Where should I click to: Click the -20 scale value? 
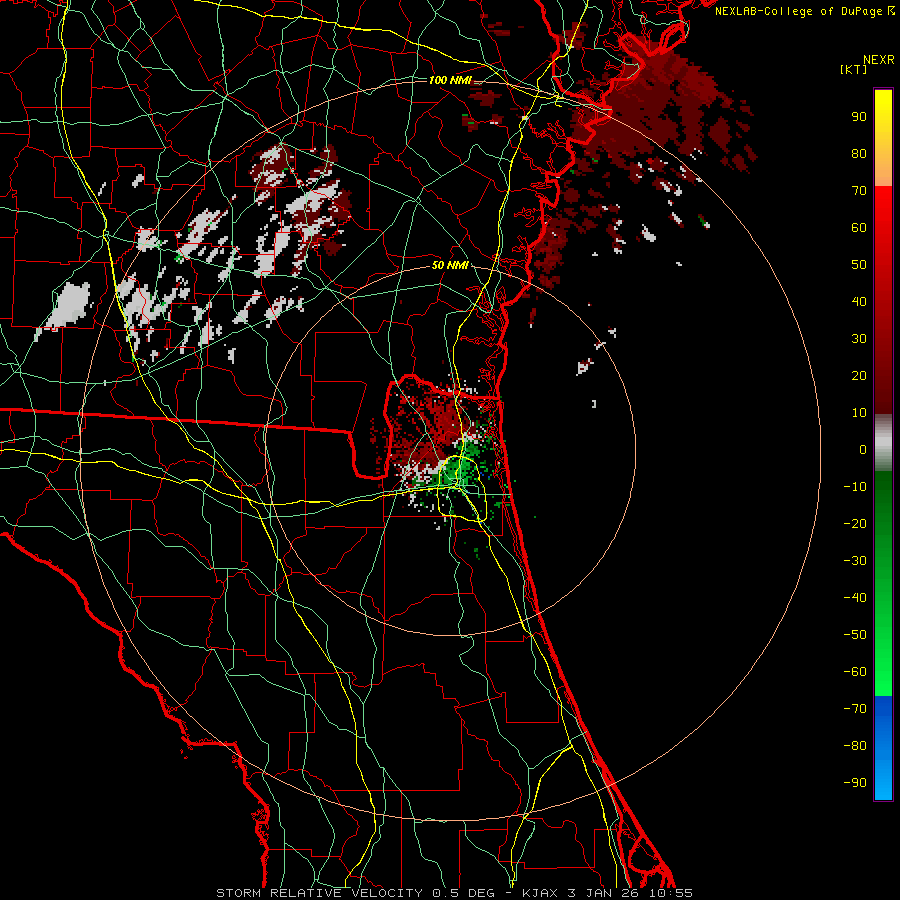point(855,524)
